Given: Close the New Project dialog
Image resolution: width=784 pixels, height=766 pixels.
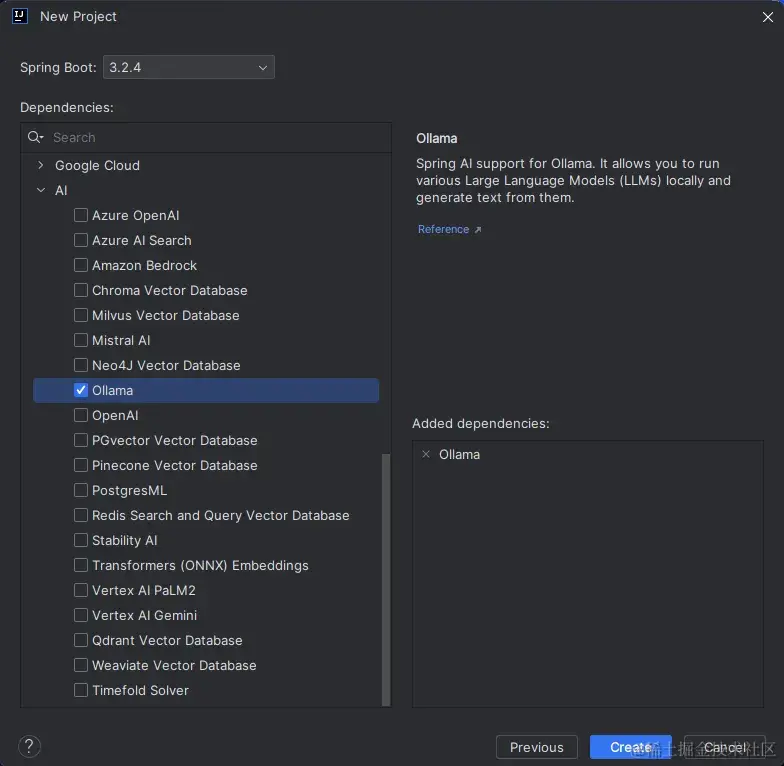Looking at the screenshot, I should coord(766,16).
